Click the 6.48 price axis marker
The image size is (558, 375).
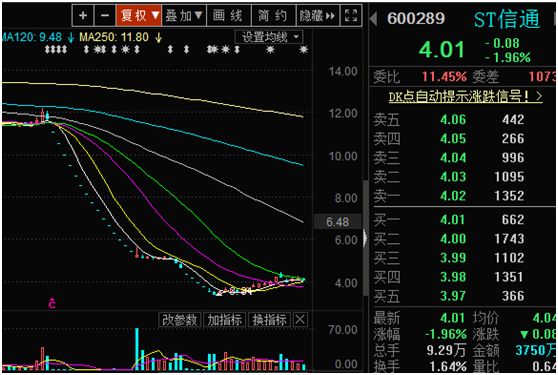337,222
